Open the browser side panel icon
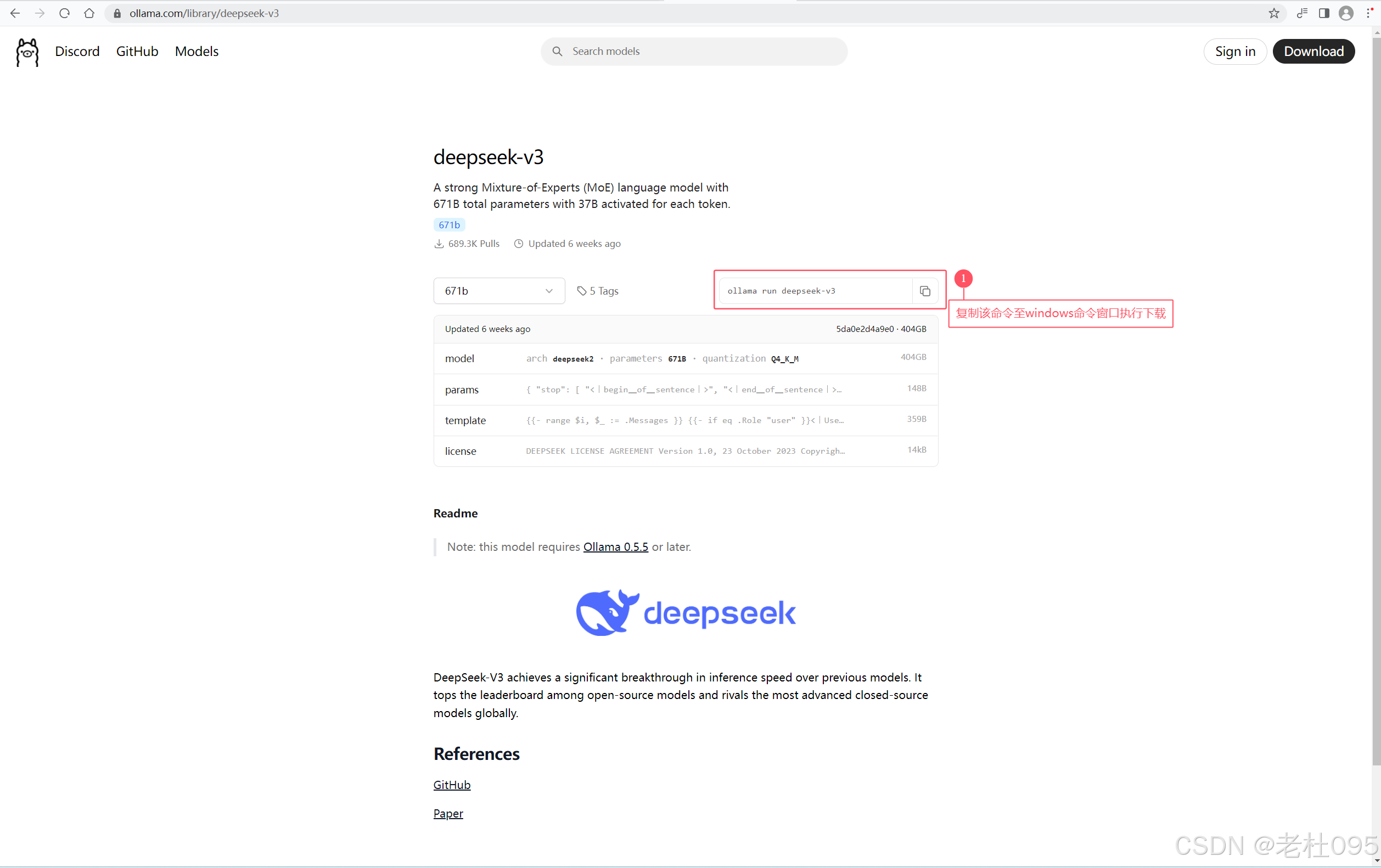Screen dimensions: 1381x868 click(x=1324, y=13)
